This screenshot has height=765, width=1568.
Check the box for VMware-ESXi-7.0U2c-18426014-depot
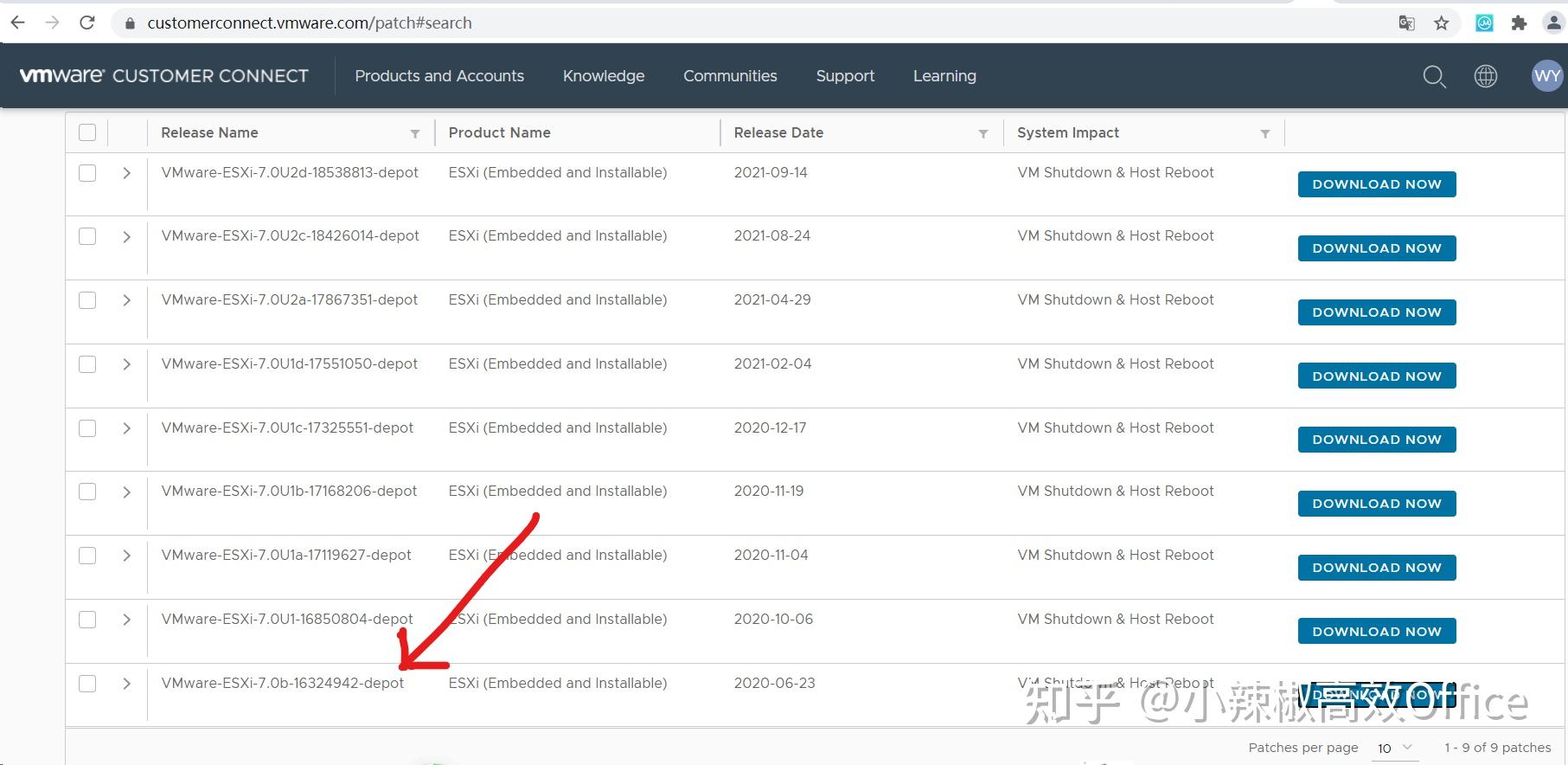click(x=87, y=236)
